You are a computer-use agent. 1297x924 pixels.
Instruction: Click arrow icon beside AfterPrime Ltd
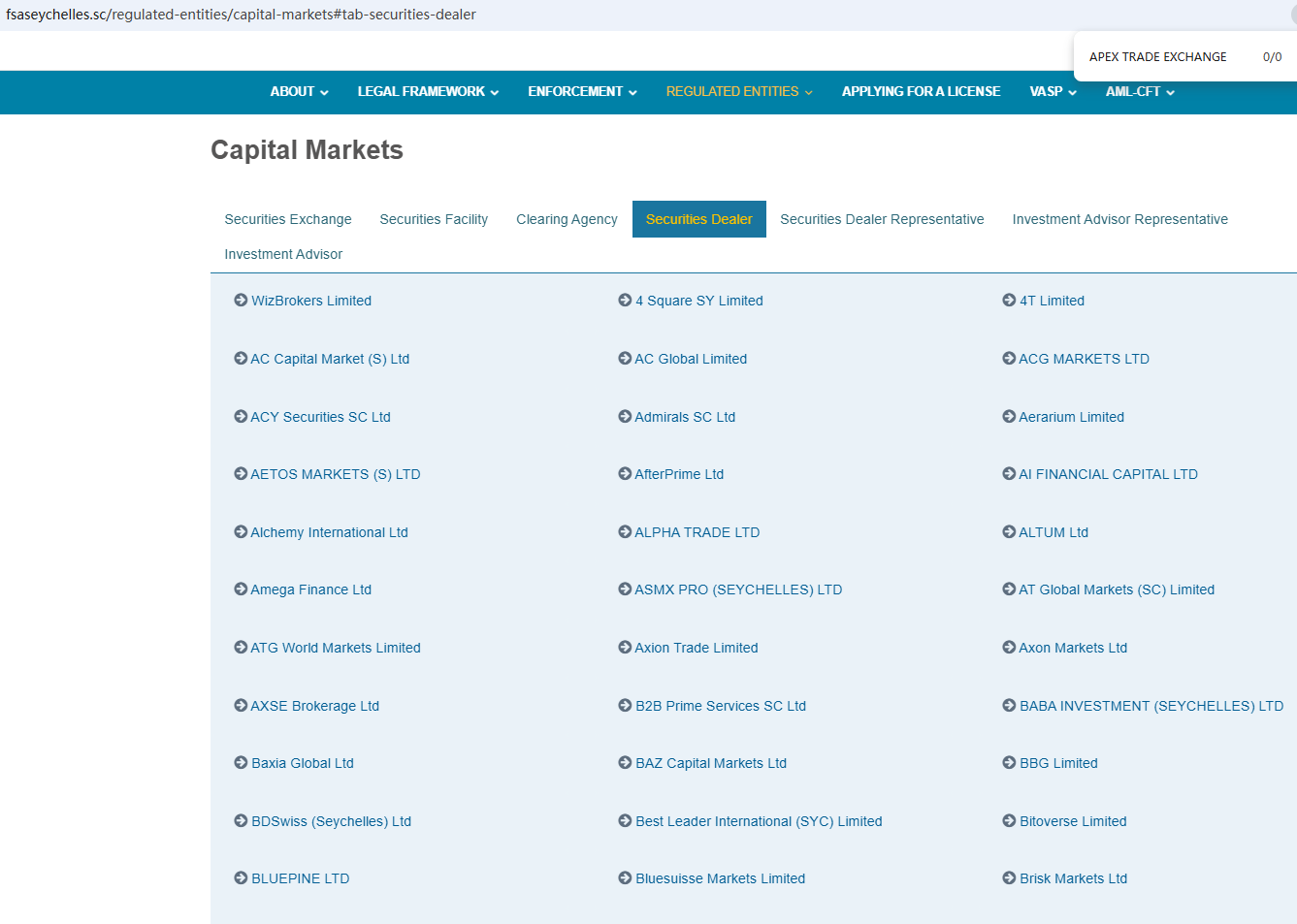tap(625, 474)
